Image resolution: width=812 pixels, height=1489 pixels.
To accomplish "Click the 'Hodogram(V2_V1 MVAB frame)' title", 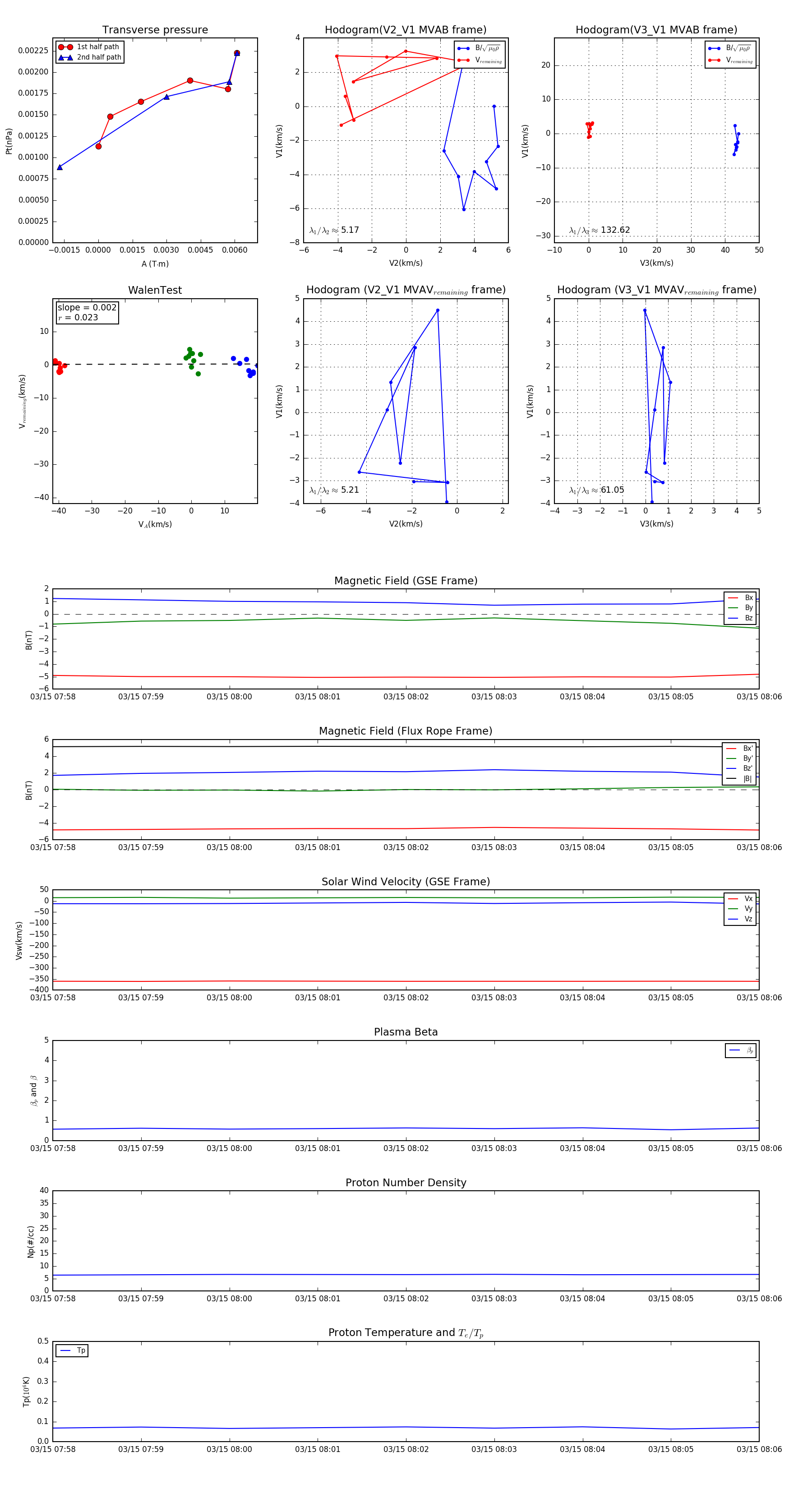I will [x=406, y=30].
